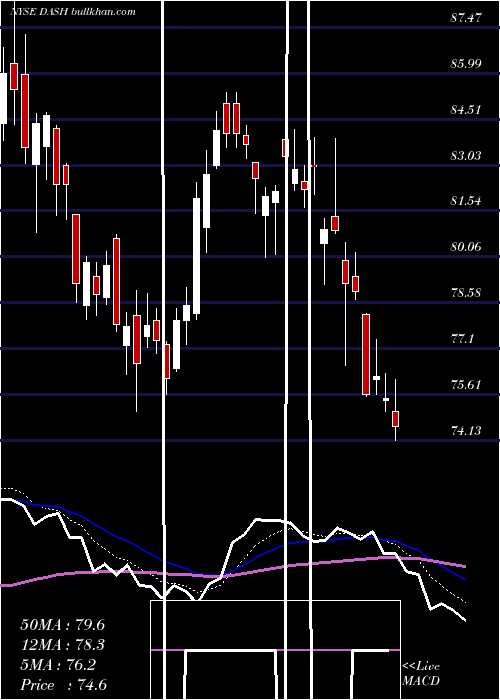Click the 50MA : 79.6 reading

(62, 625)
